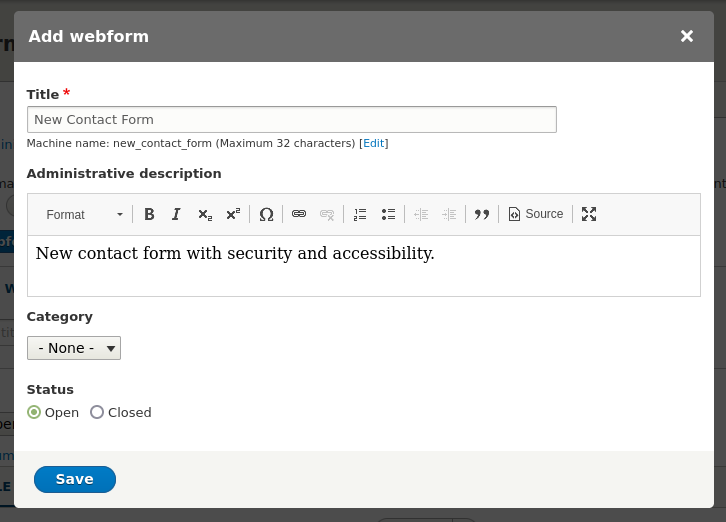Select the Open status option

click(x=34, y=412)
